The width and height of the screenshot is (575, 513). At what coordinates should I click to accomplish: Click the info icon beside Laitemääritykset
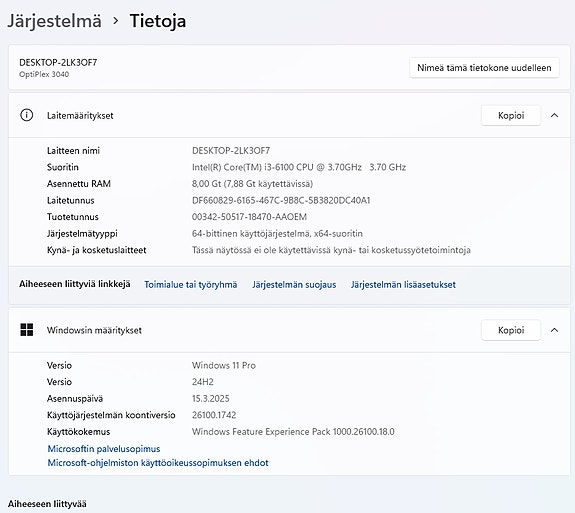click(26, 115)
